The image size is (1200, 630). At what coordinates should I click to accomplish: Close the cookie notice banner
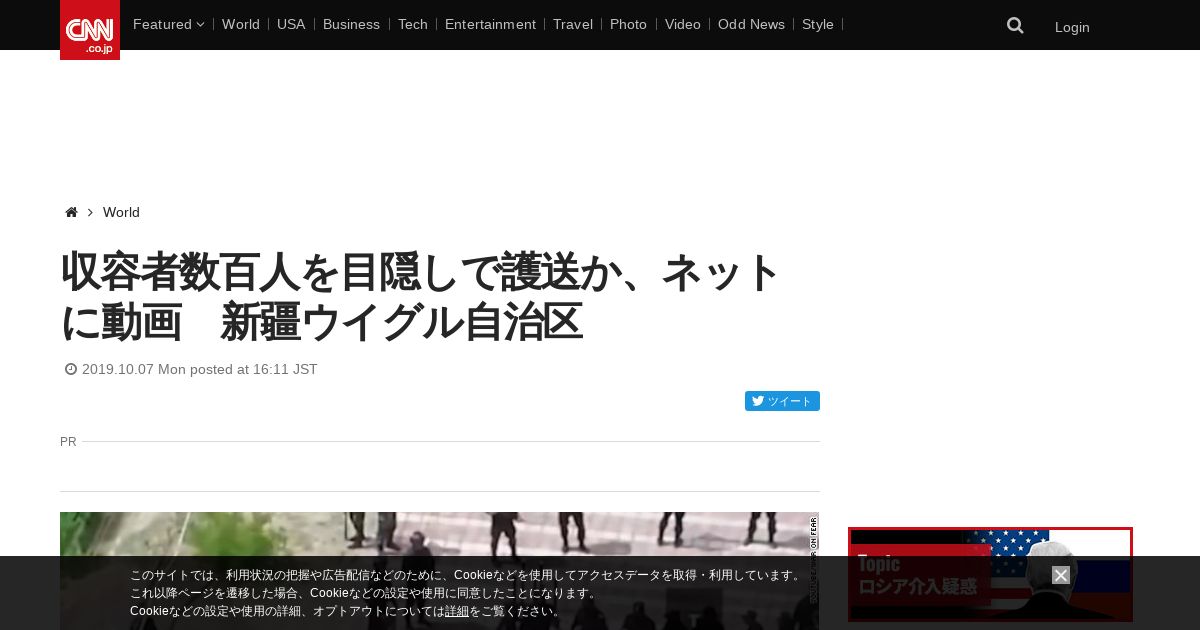click(x=1061, y=575)
